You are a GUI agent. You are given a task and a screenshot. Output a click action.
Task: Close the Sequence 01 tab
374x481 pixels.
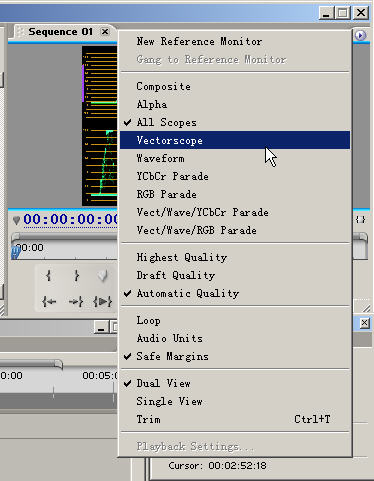(105, 32)
